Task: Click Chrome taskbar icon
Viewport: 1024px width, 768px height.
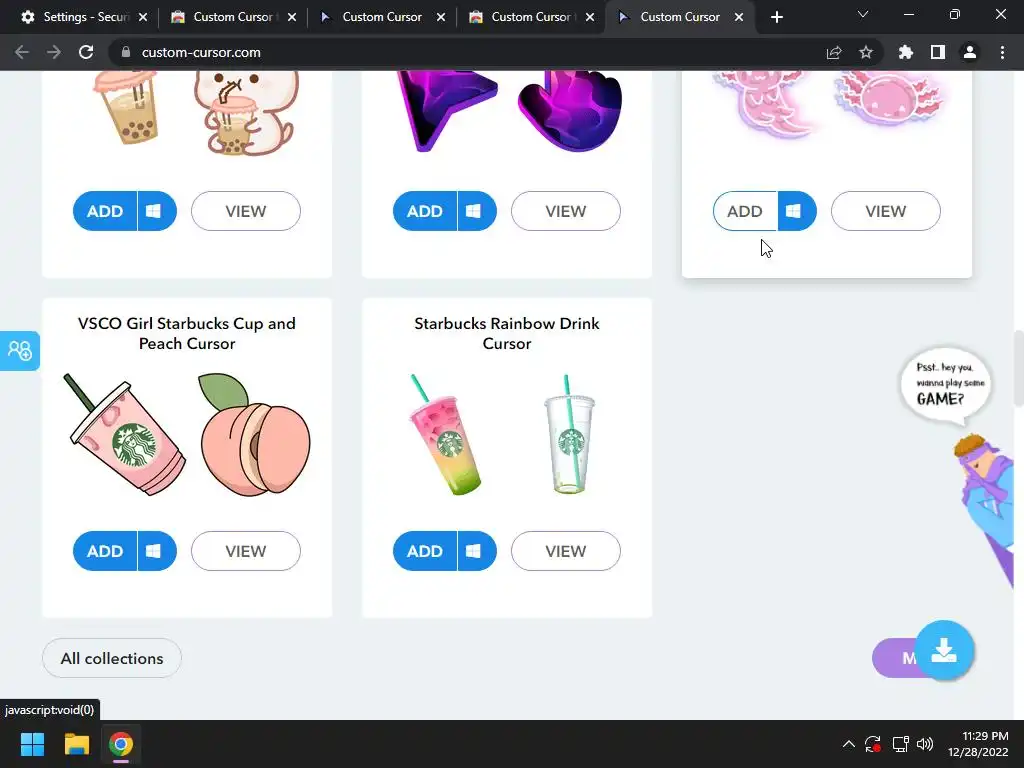Action: (121, 744)
